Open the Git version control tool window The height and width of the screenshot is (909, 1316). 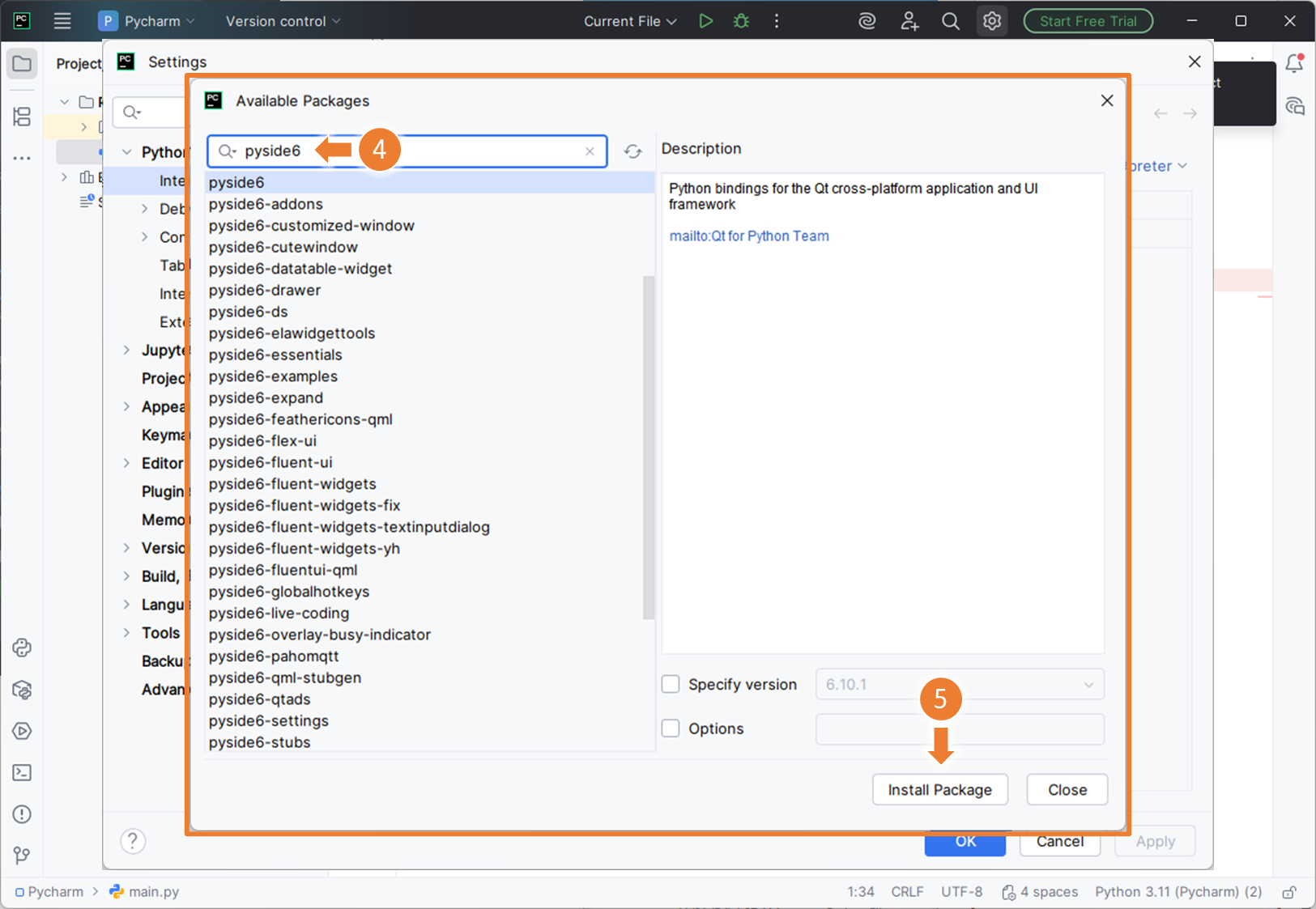coord(22,856)
